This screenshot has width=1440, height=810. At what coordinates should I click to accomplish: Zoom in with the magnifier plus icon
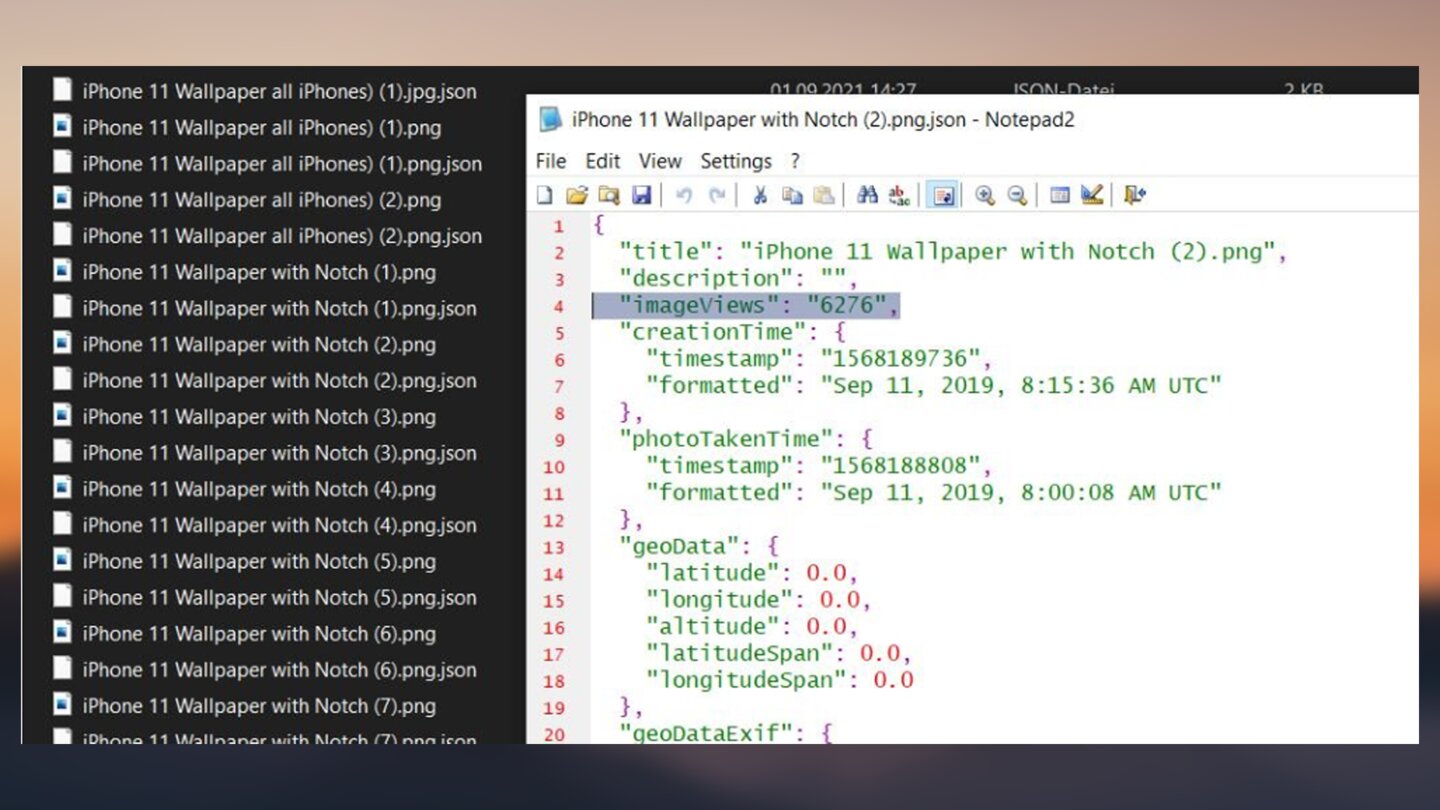pos(985,195)
